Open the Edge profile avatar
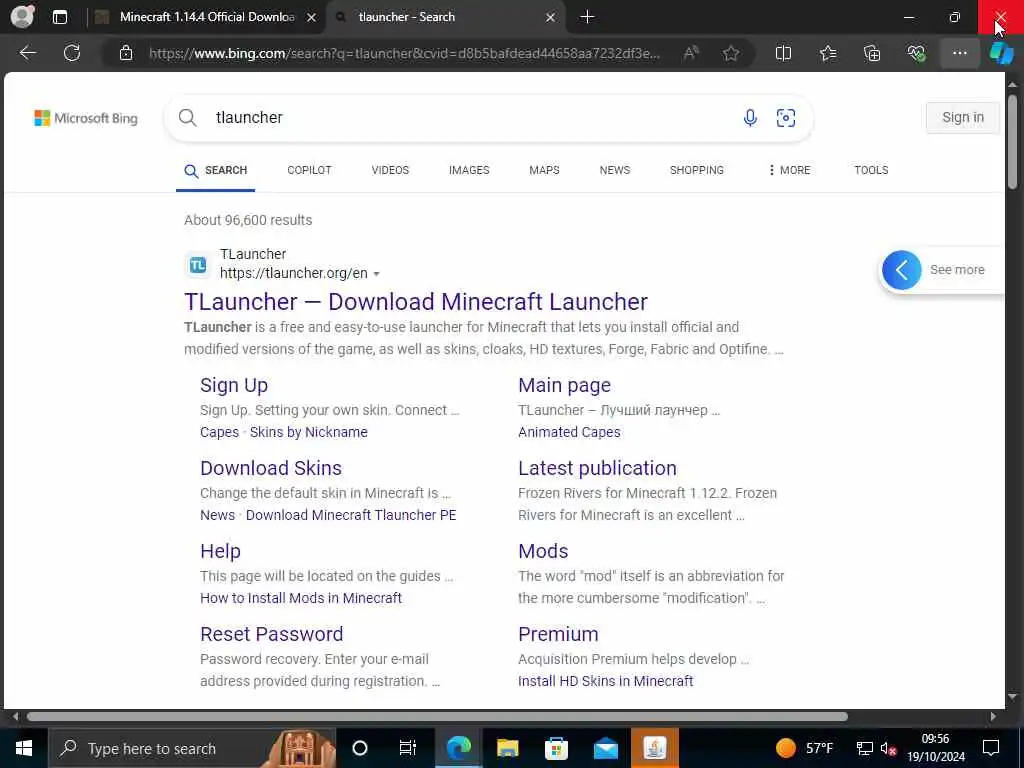Screen dimensions: 1024x768 tap(22, 16)
